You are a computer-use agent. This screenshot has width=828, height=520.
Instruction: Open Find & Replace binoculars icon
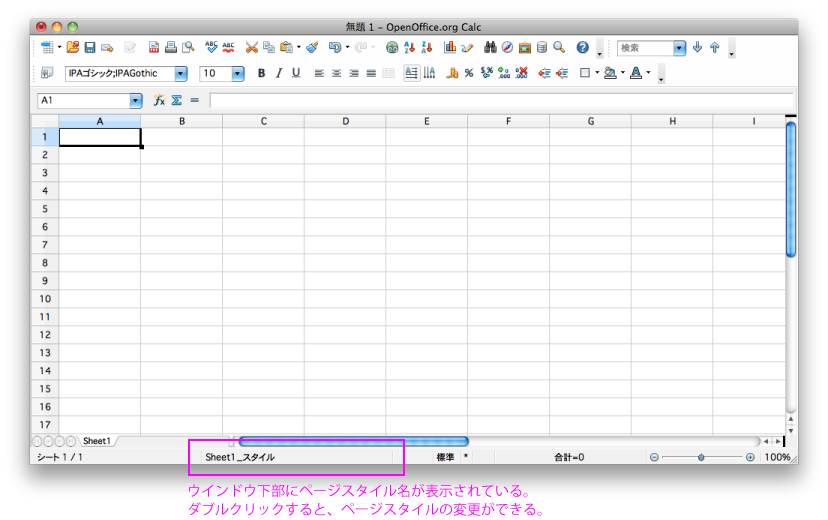(490, 48)
